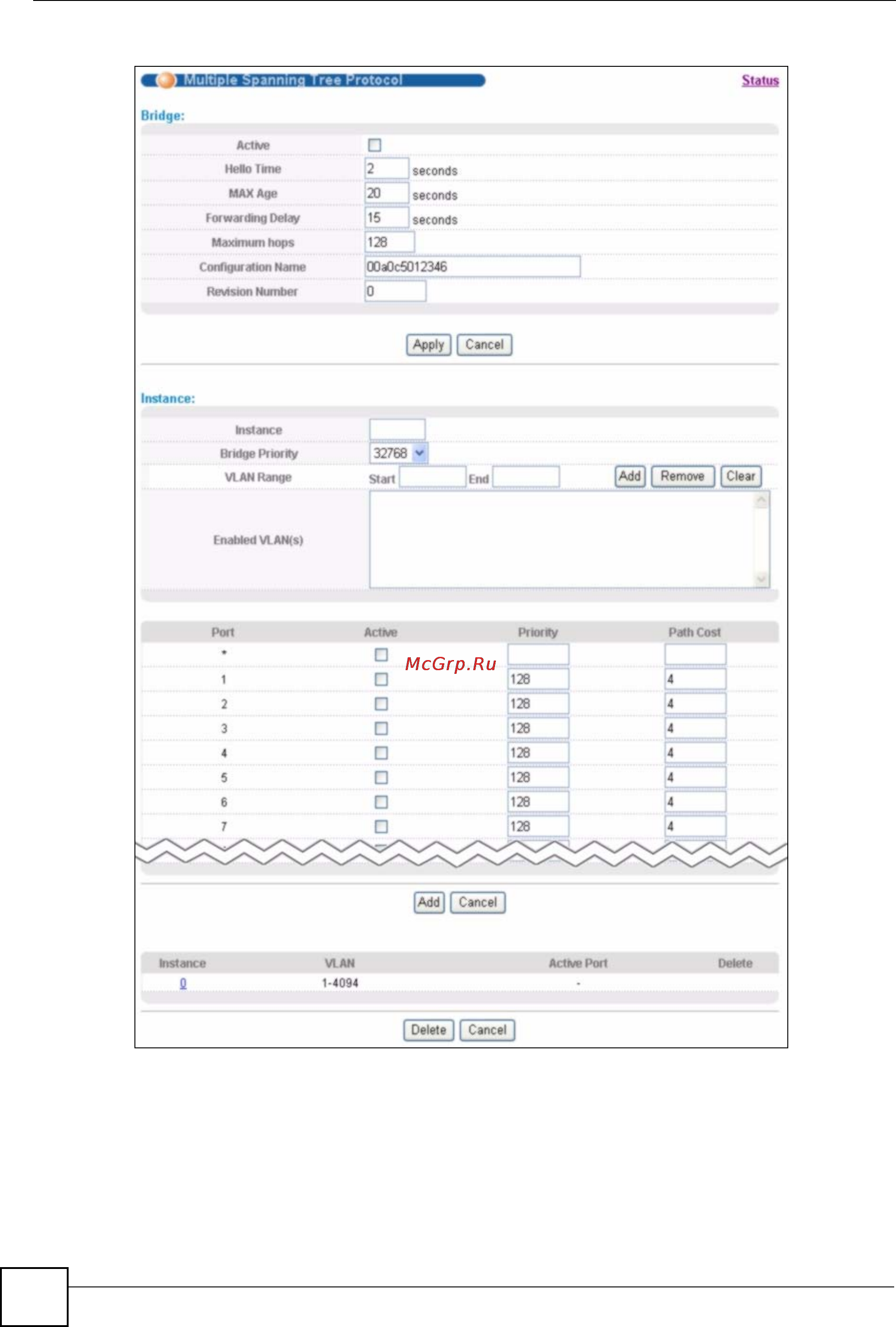Click scroll up arrow in Enabled VLANs

point(761,501)
